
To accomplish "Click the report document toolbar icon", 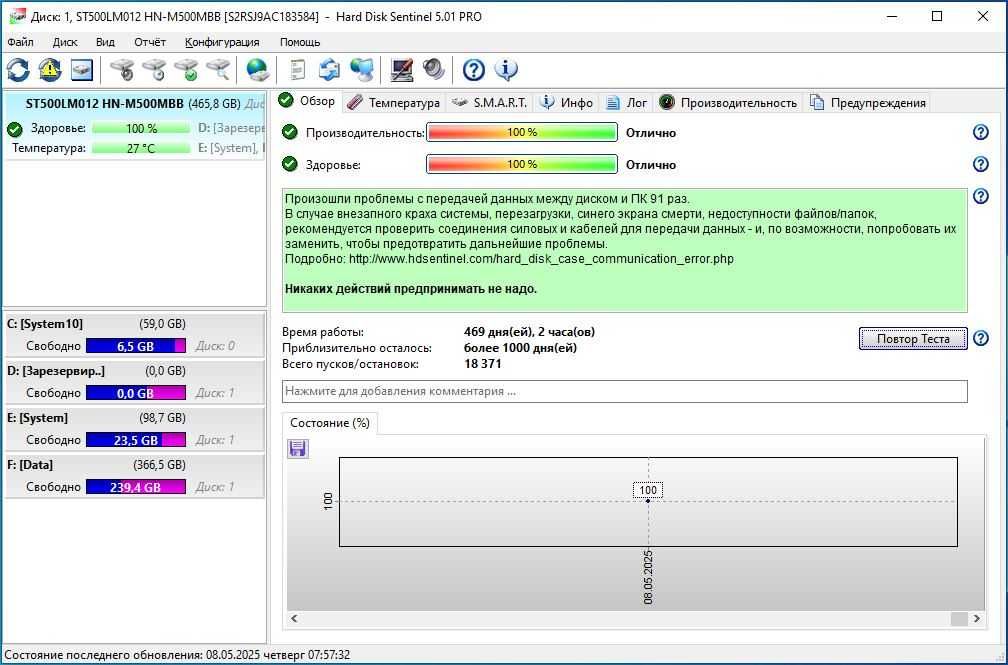I will (297, 69).
